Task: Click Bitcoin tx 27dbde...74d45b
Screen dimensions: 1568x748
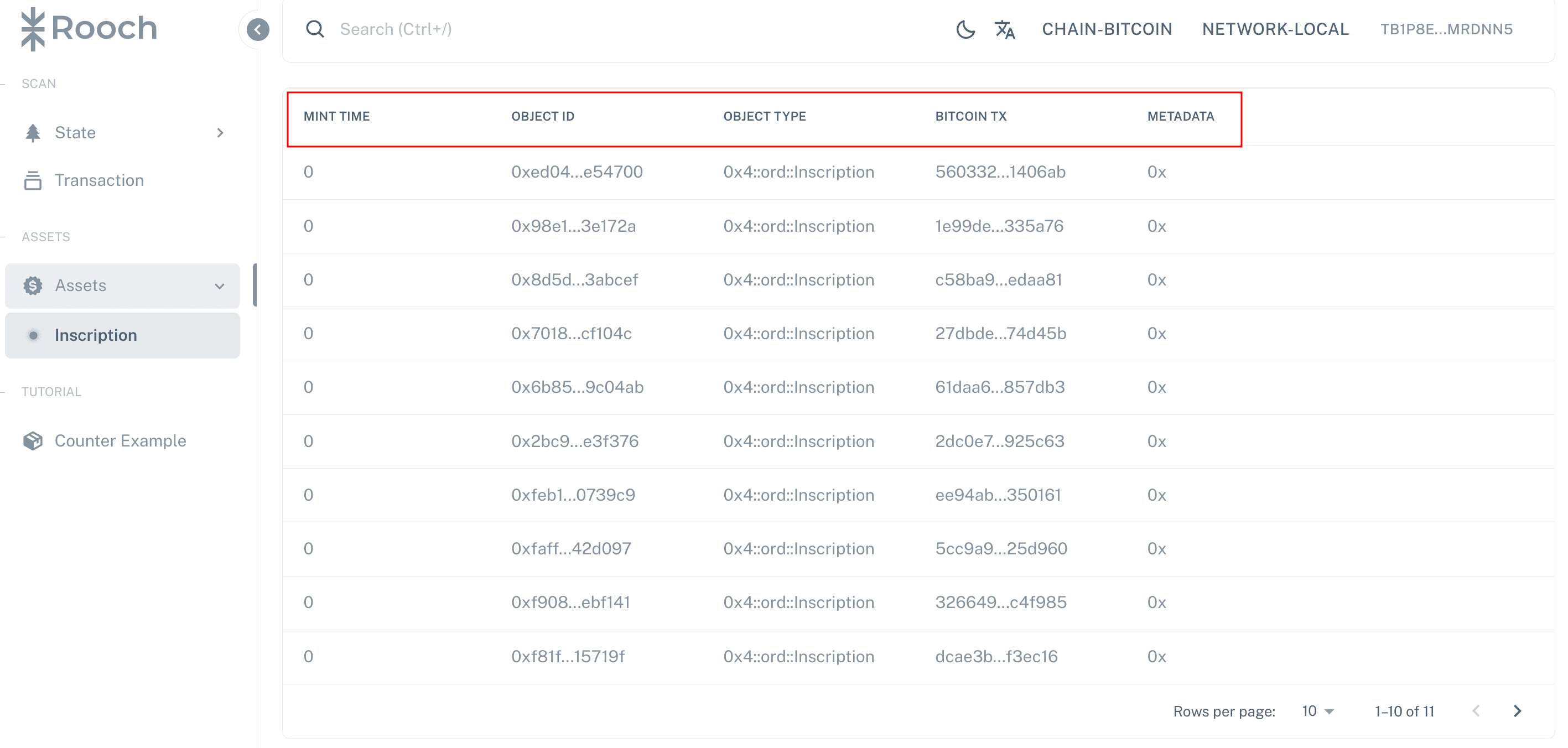Action: (x=1001, y=334)
